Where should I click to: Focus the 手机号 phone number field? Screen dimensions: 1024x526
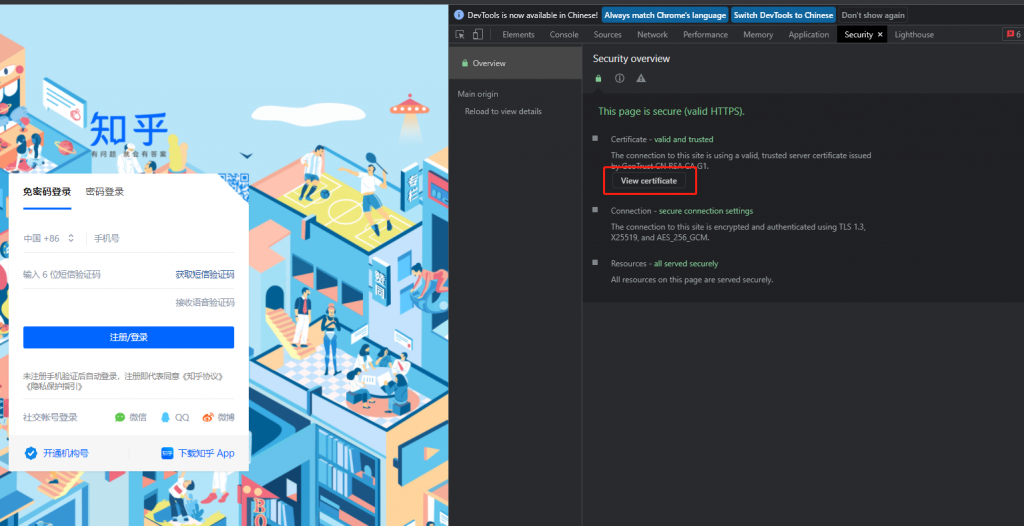click(163, 238)
